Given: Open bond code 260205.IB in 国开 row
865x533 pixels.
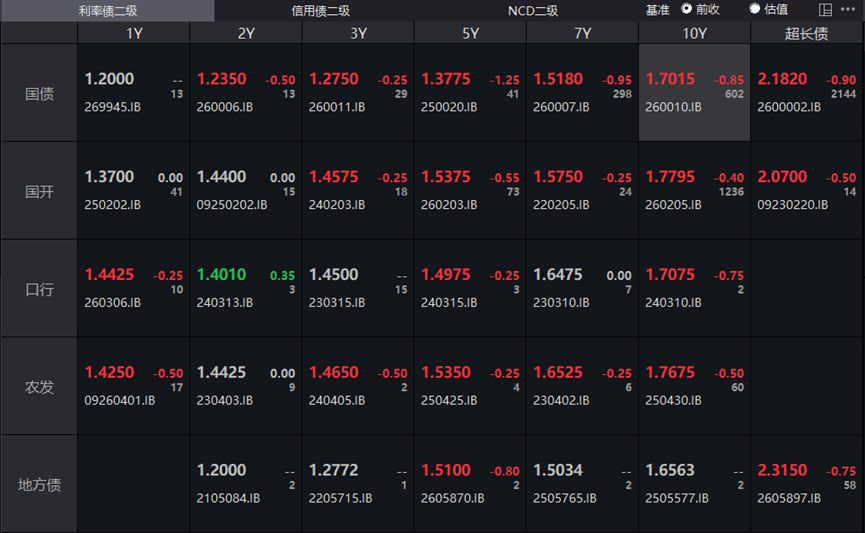Looking at the screenshot, I should click(x=673, y=205).
